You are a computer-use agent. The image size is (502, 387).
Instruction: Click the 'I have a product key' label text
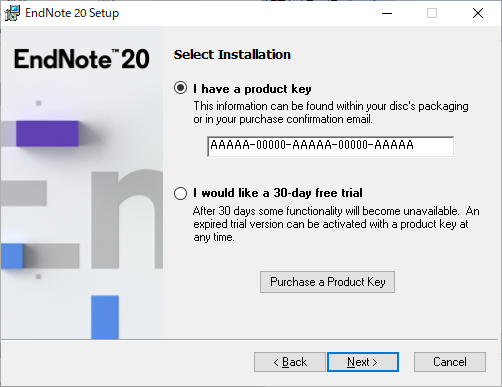252,89
